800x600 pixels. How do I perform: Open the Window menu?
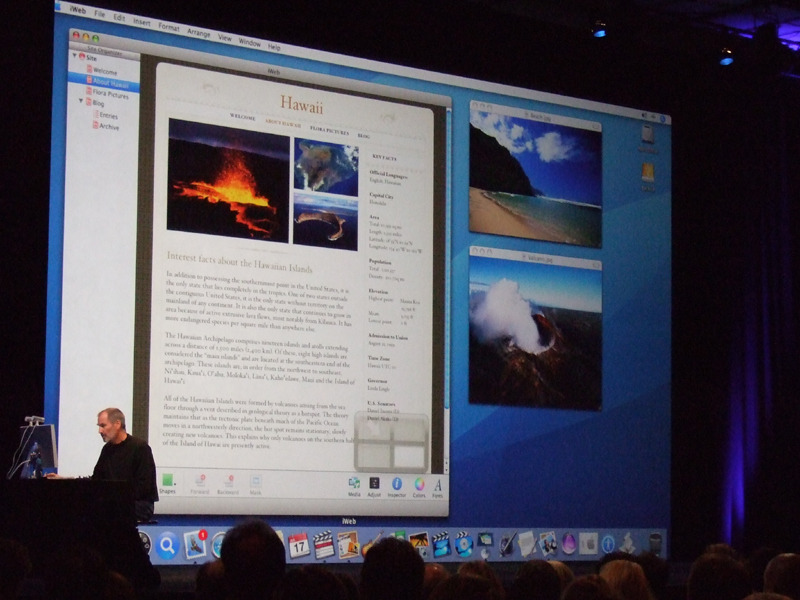click(x=249, y=42)
